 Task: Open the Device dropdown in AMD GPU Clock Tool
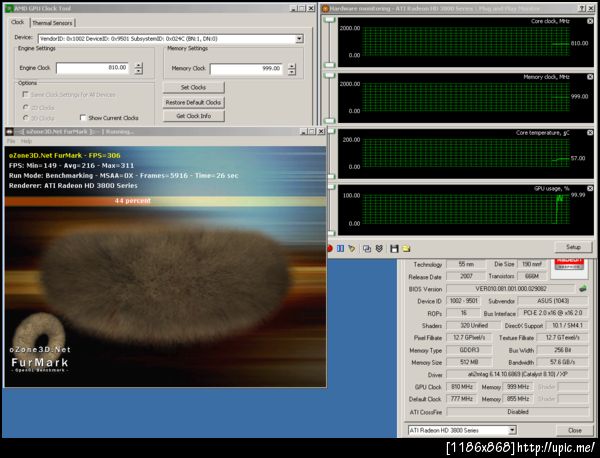300,39
